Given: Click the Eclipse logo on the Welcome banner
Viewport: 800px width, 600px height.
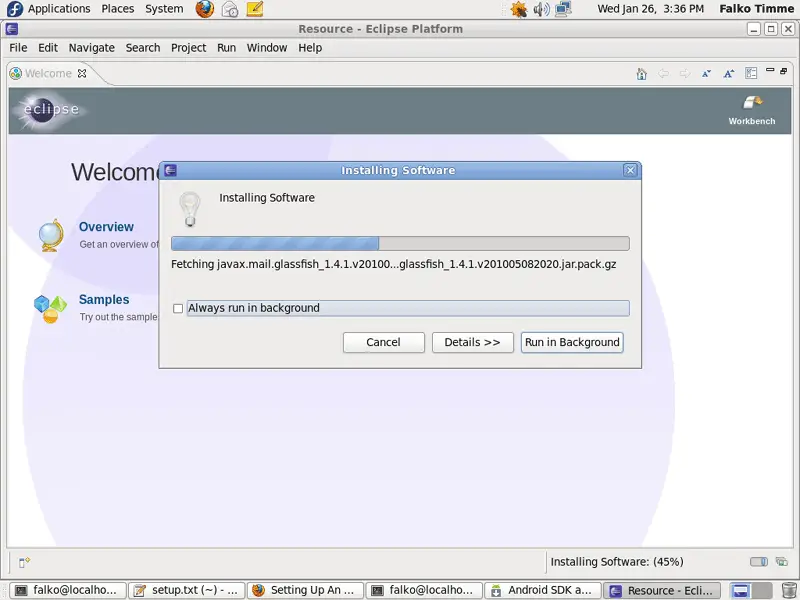Looking at the screenshot, I should (x=49, y=110).
